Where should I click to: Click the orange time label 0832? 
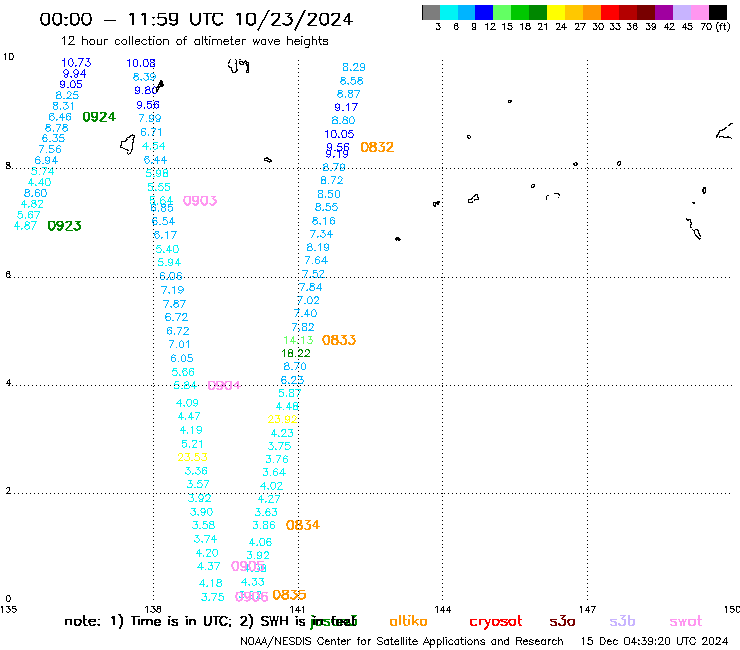pos(377,147)
